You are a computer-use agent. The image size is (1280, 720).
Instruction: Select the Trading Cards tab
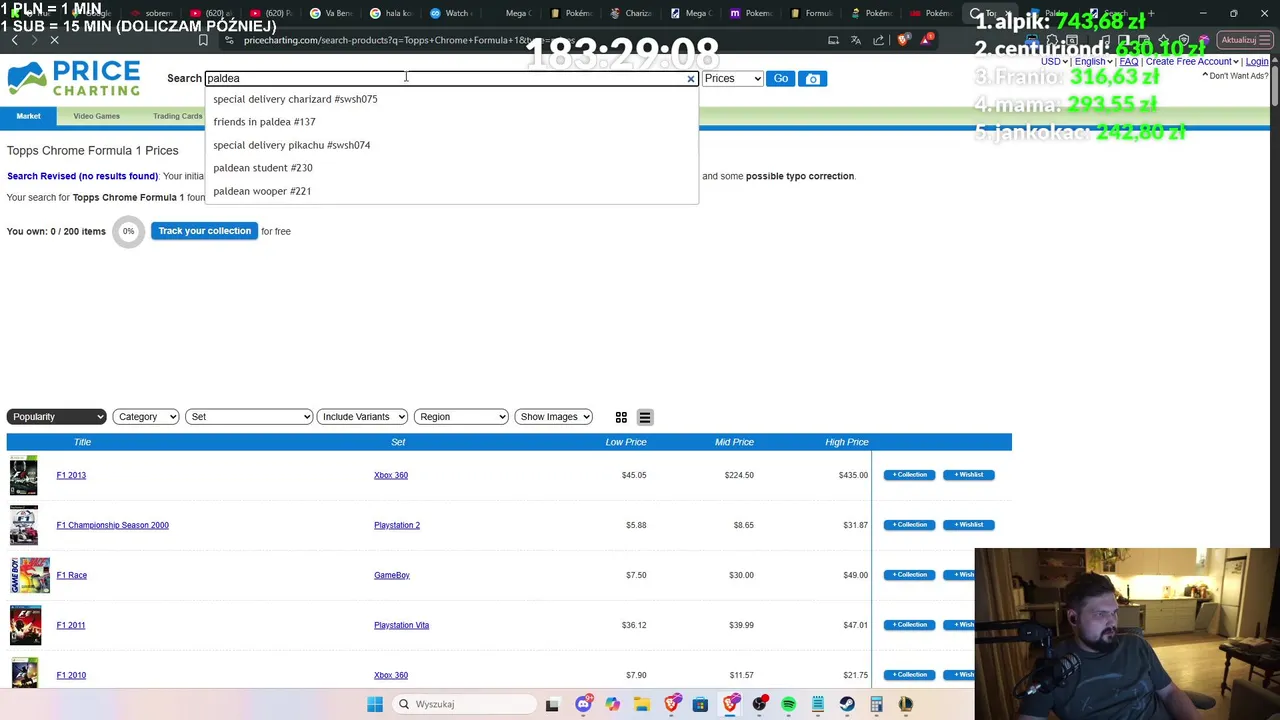pos(177,117)
